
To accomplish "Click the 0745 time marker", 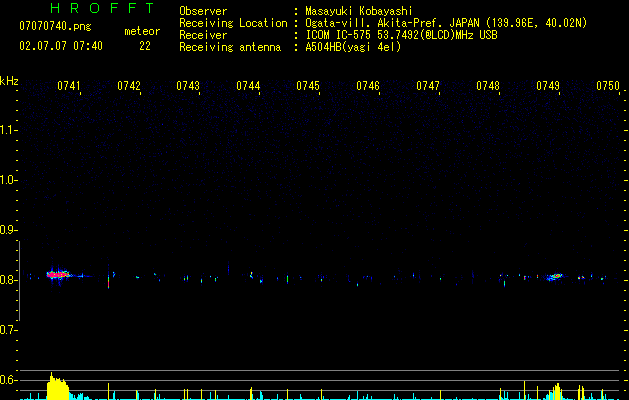I will [x=308, y=86].
